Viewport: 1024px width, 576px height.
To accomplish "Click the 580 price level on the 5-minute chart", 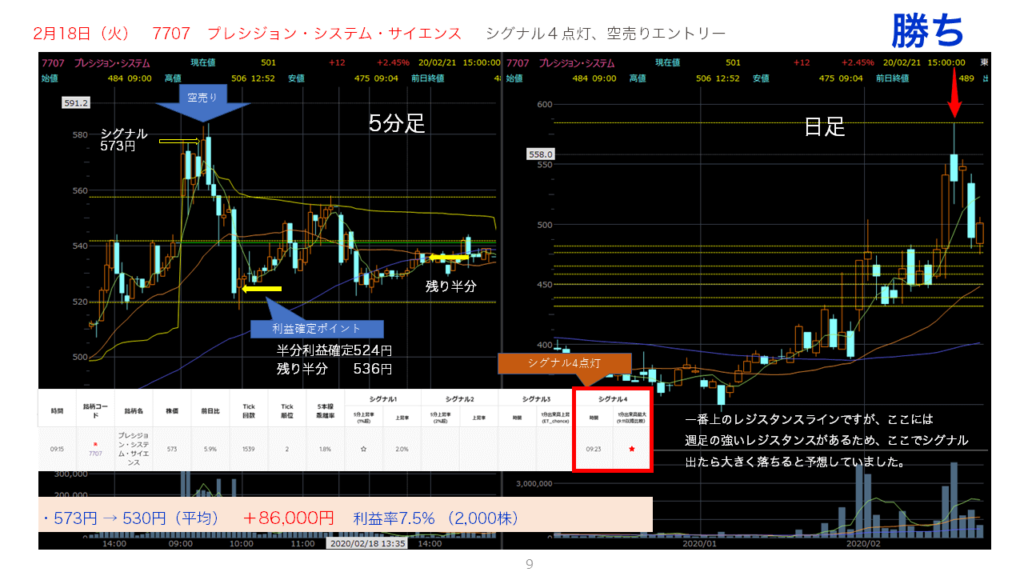I will (80, 135).
